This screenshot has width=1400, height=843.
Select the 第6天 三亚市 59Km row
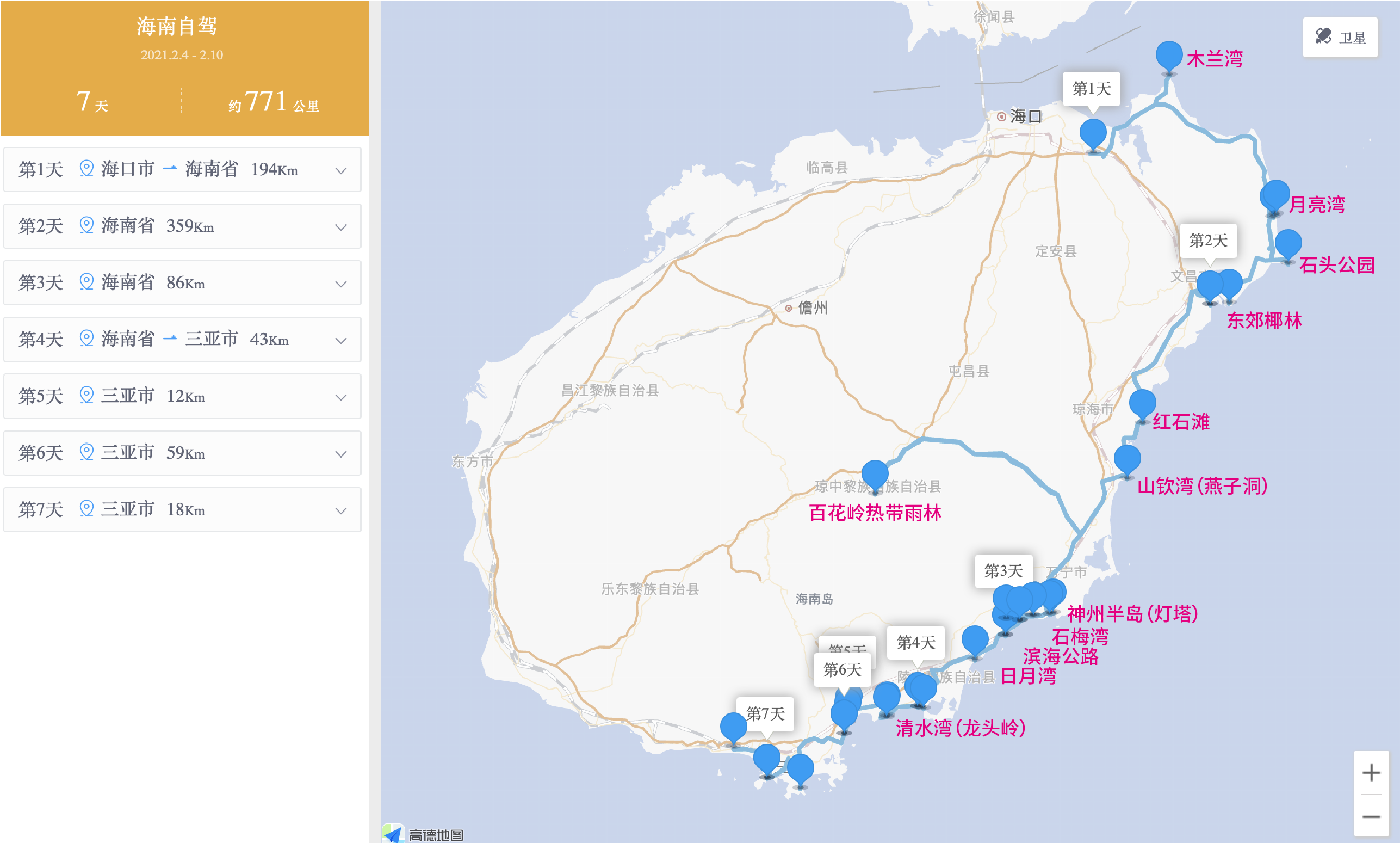click(182, 453)
